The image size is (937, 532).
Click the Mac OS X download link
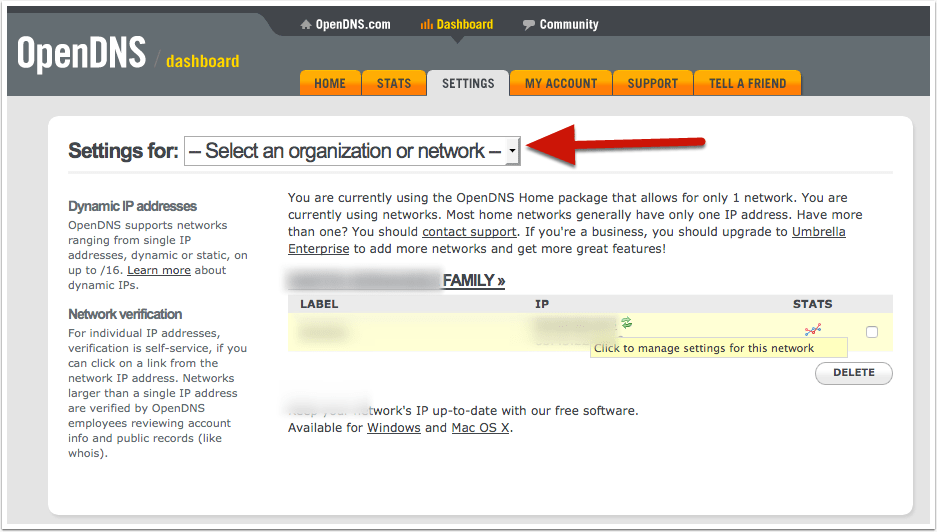coord(480,427)
